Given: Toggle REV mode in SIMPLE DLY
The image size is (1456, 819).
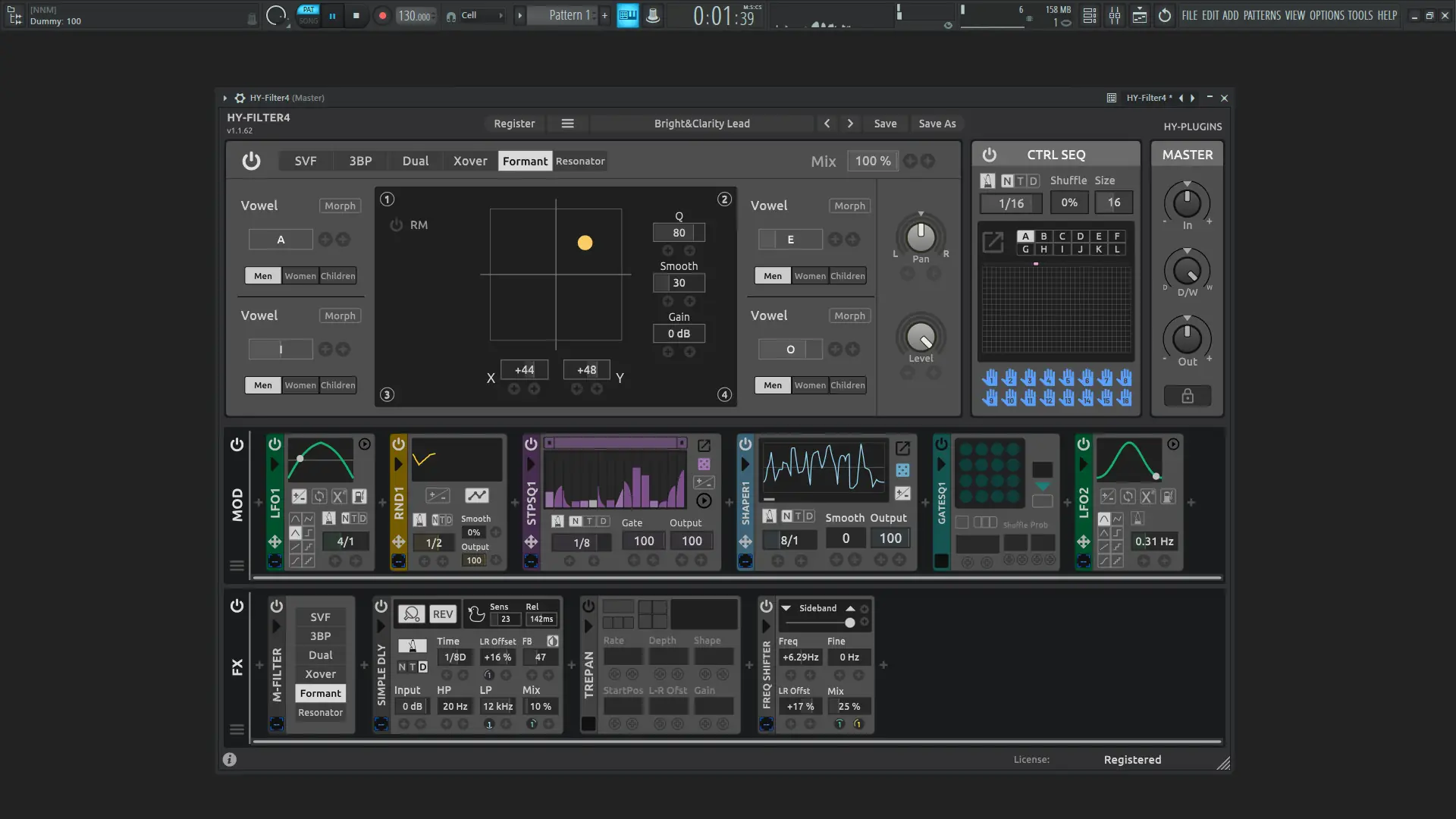Looking at the screenshot, I should point(443,614).
